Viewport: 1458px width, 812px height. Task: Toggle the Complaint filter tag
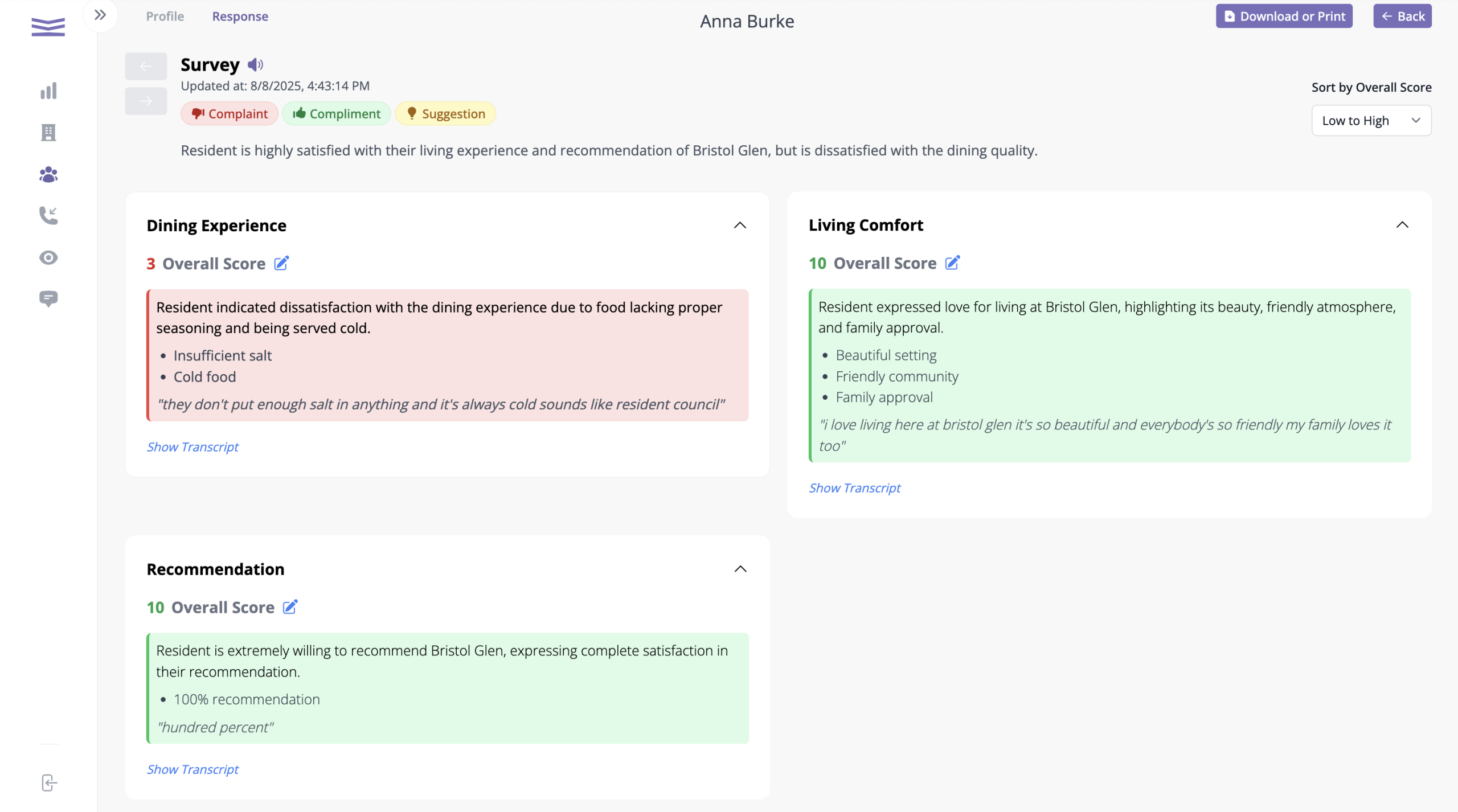(x=230, y=114)
